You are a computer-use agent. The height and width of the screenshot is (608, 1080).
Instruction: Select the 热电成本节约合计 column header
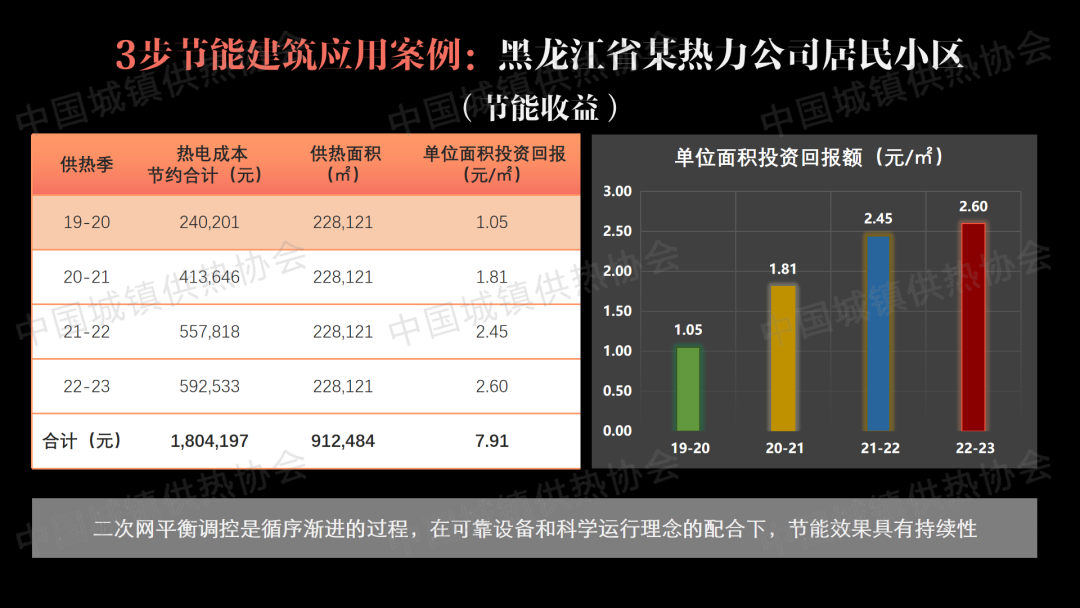coord(210,165)
